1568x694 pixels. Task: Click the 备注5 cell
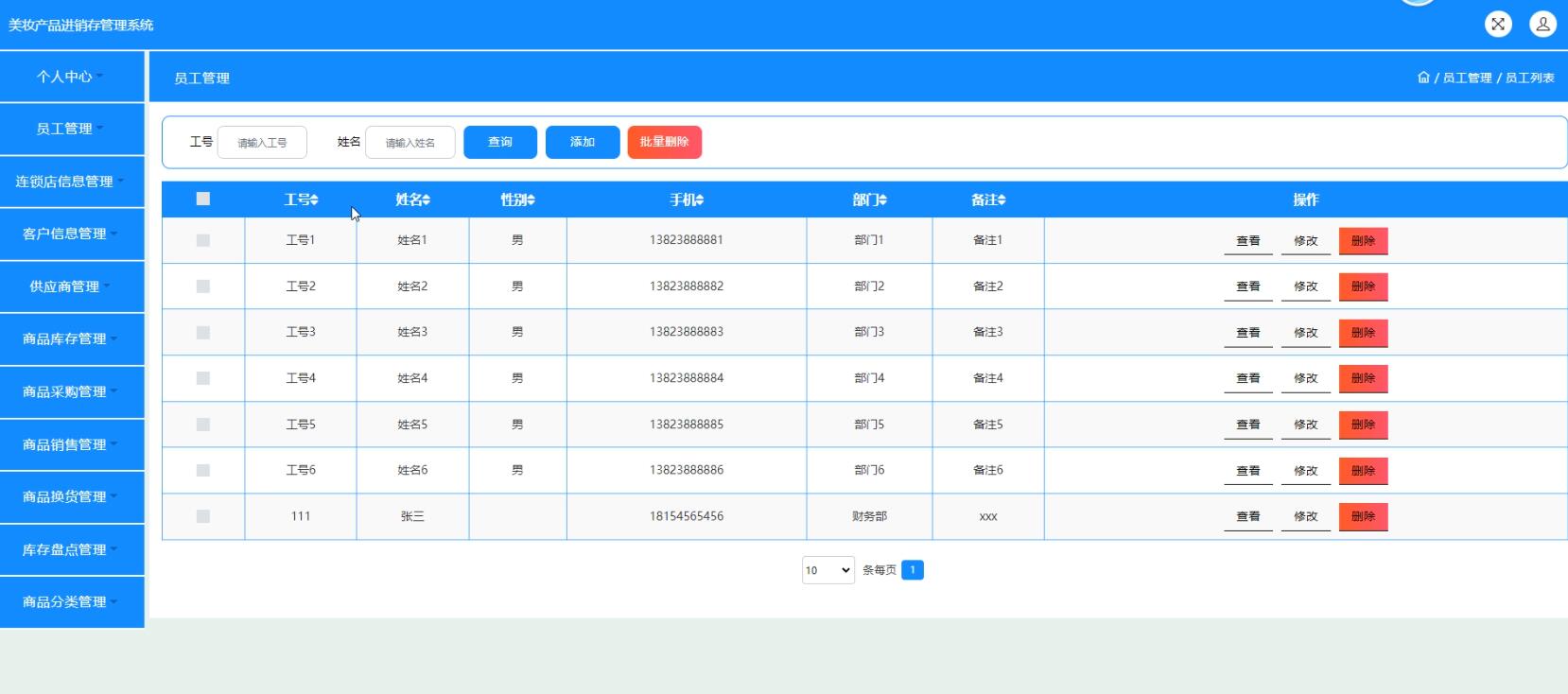[988, 425]
